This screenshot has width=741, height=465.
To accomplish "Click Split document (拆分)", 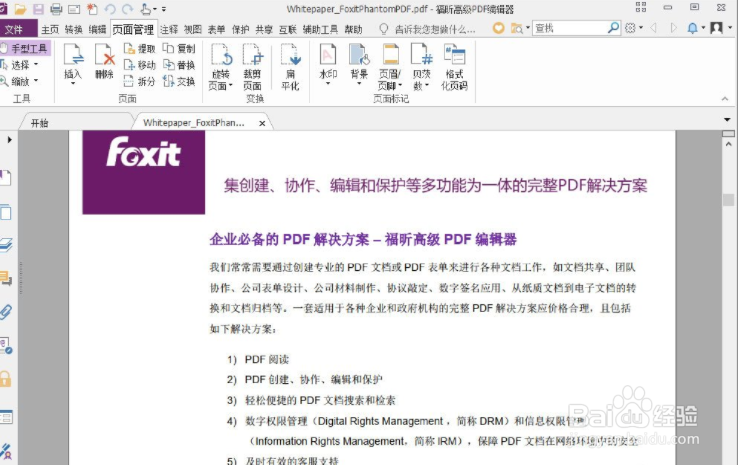I will click(140, 81).
